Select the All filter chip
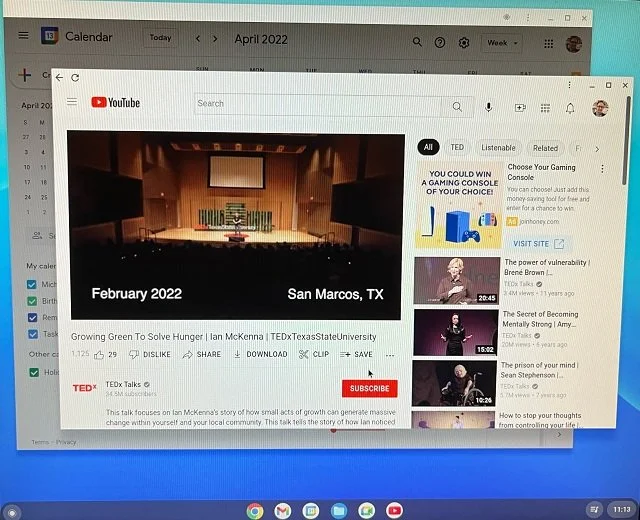 click(428, 147)
